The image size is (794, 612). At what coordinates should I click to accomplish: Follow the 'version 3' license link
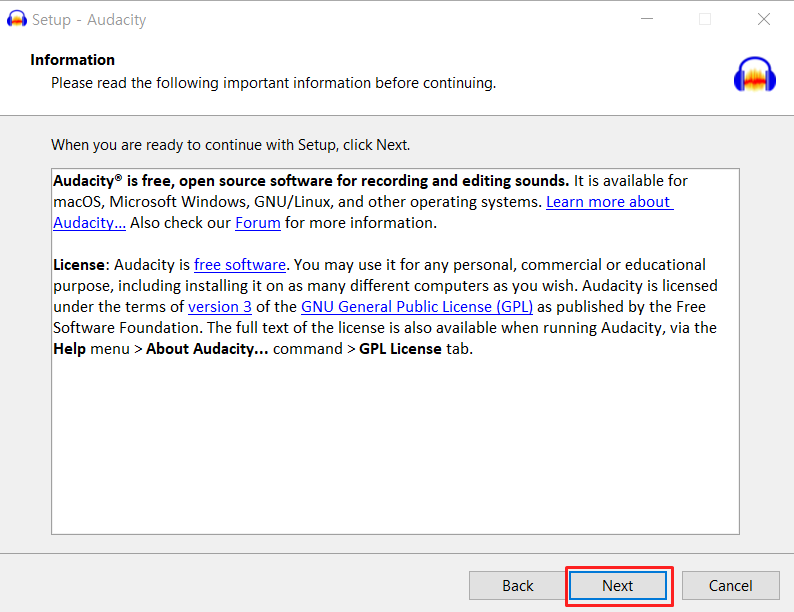tap(220, 307)
